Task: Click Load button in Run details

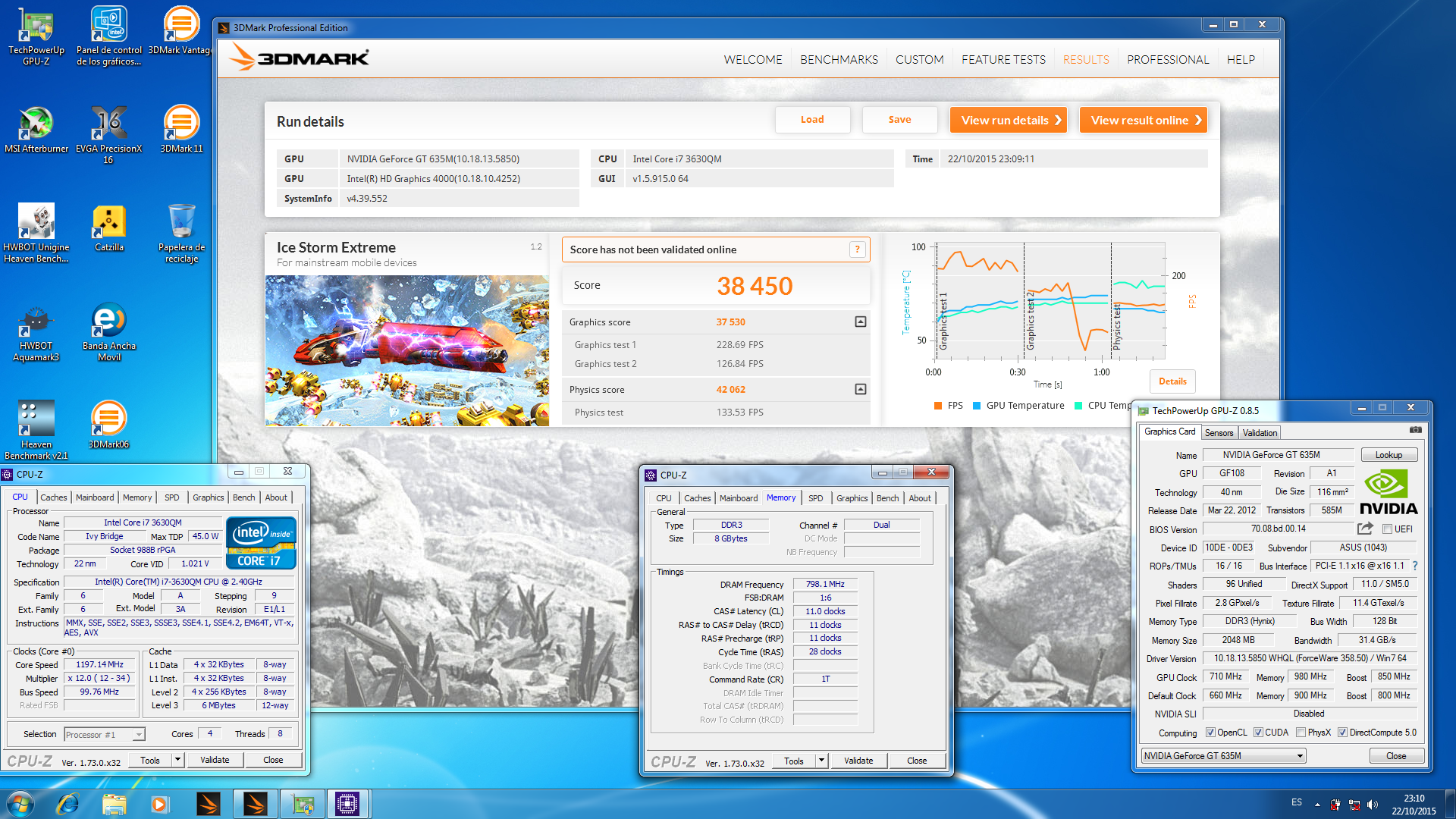Action: (x=812, y=120)
